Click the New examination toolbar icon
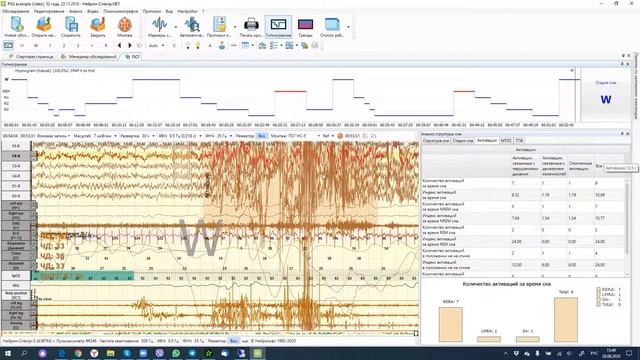640x360 pixels. pos(16,26)
